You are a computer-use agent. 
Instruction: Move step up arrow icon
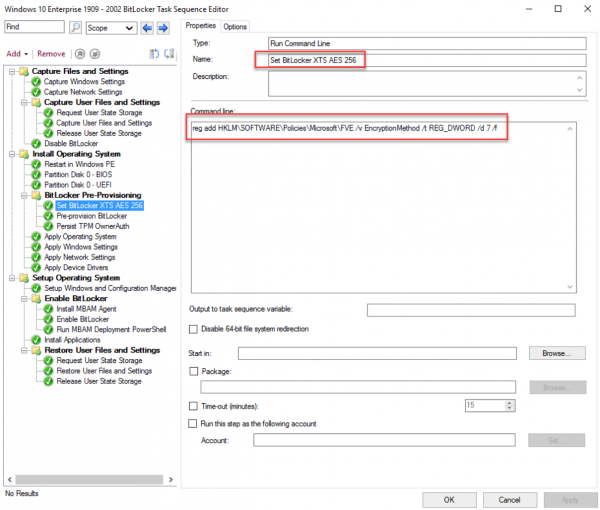click(80, 54)
